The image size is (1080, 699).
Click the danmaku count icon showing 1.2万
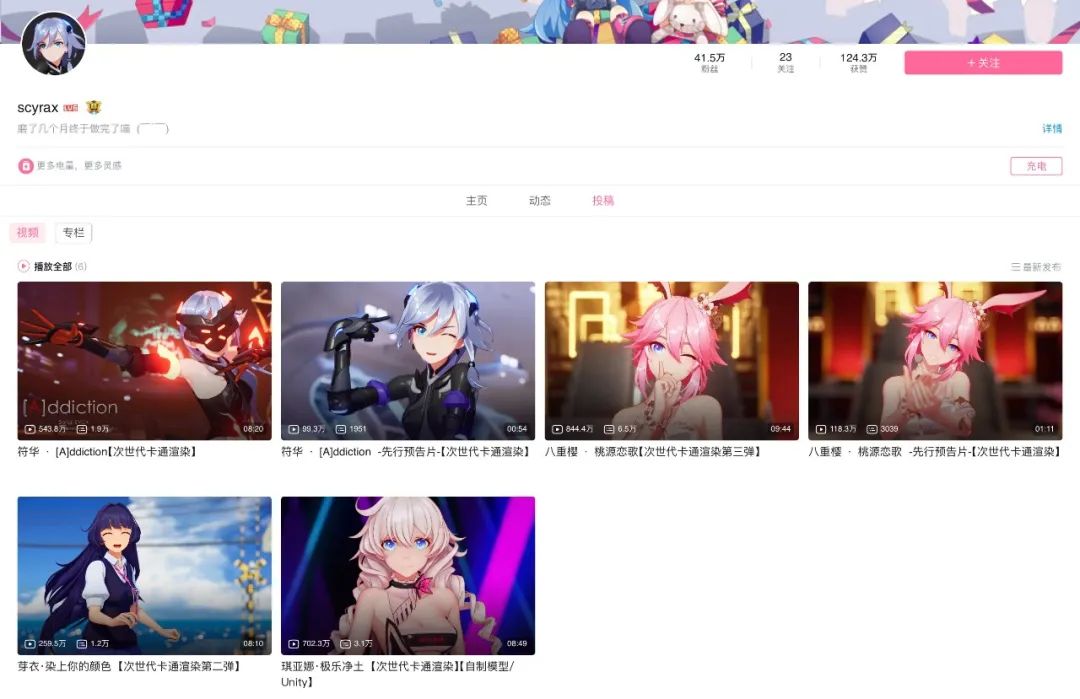coord(82,644)
